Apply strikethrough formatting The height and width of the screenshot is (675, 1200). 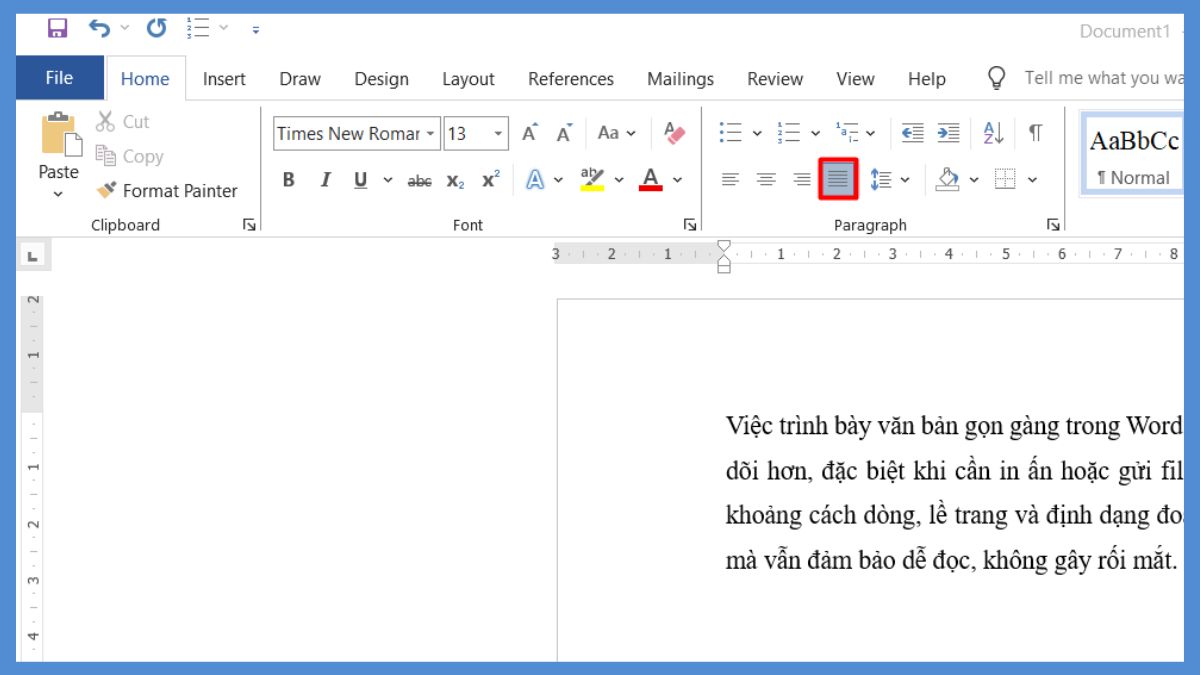click(421, 181)
